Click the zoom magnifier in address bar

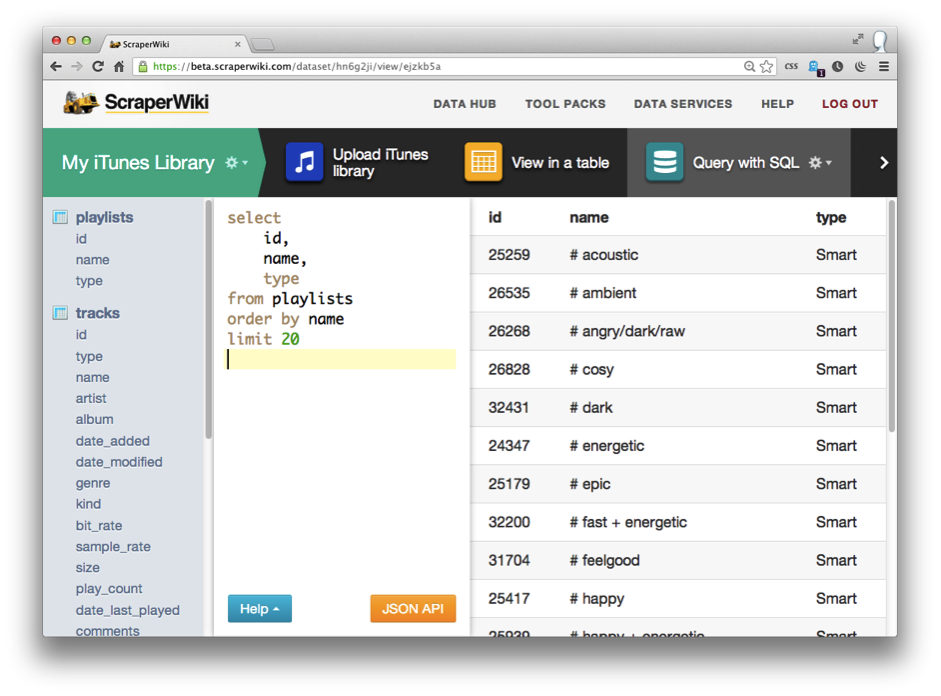point(750,67)
